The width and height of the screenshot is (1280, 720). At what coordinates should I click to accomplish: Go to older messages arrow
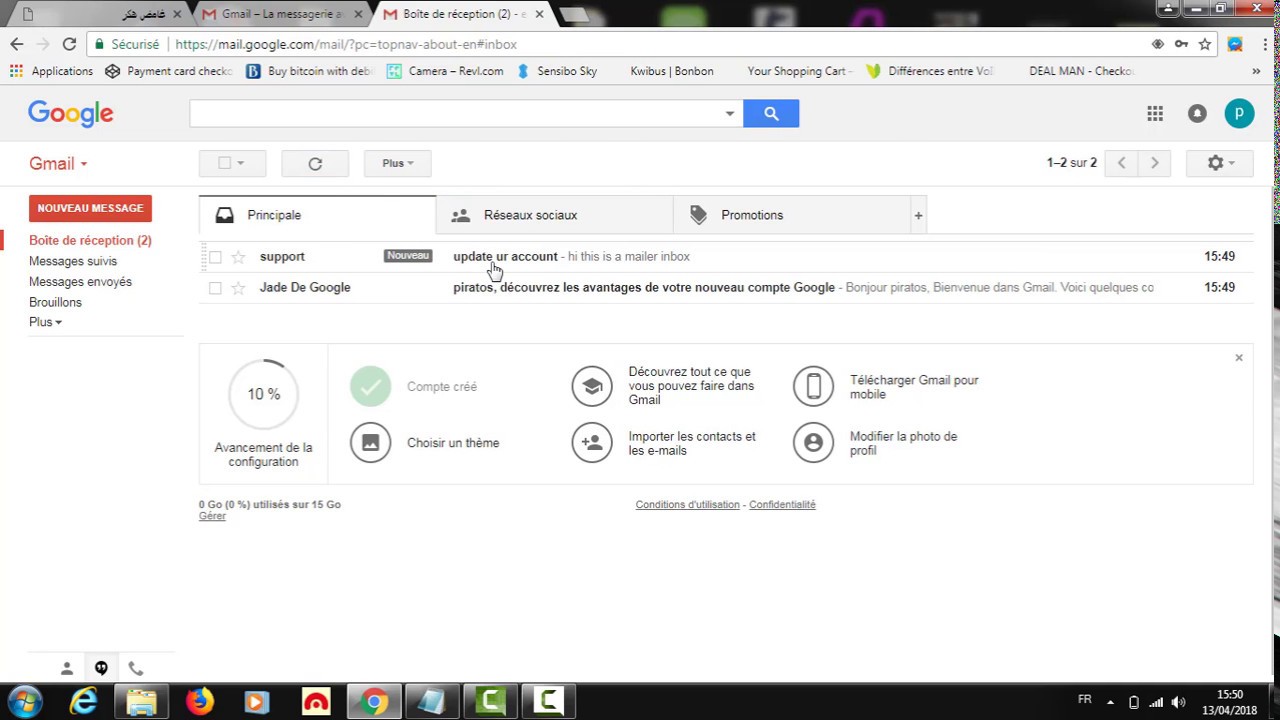tap(1154, 163)
